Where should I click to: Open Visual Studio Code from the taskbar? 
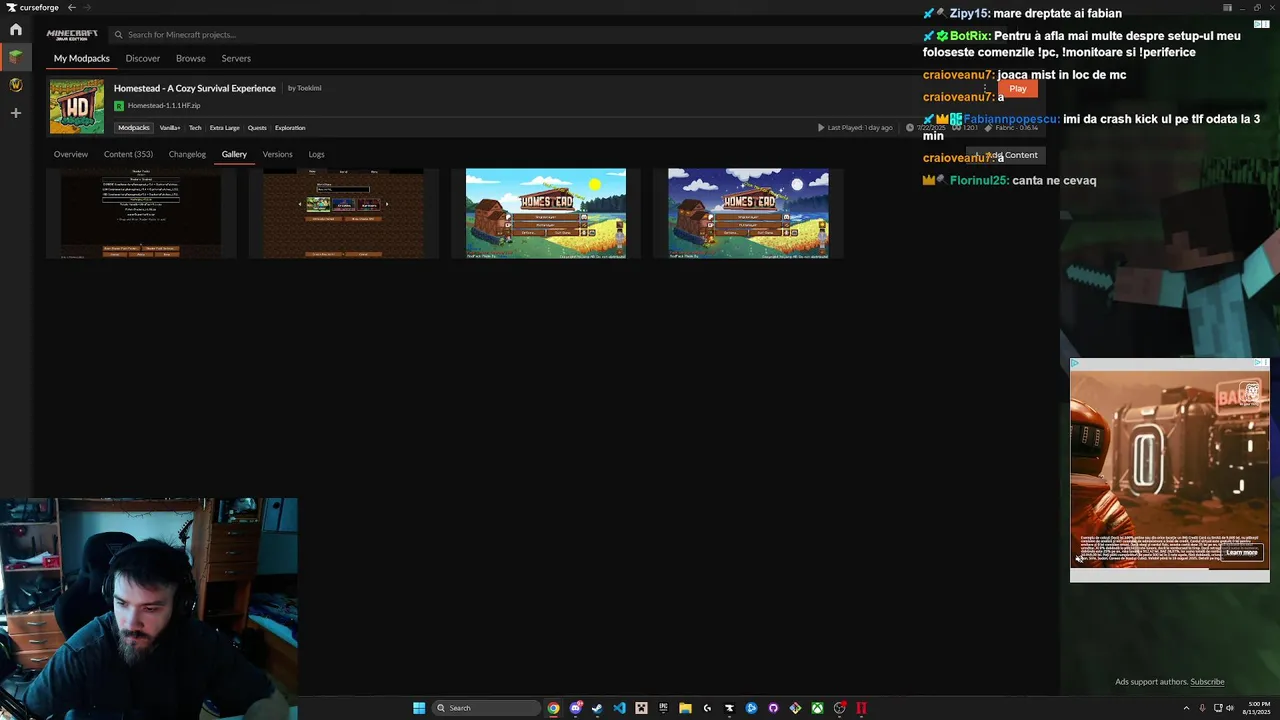click(x=619, y=708)
